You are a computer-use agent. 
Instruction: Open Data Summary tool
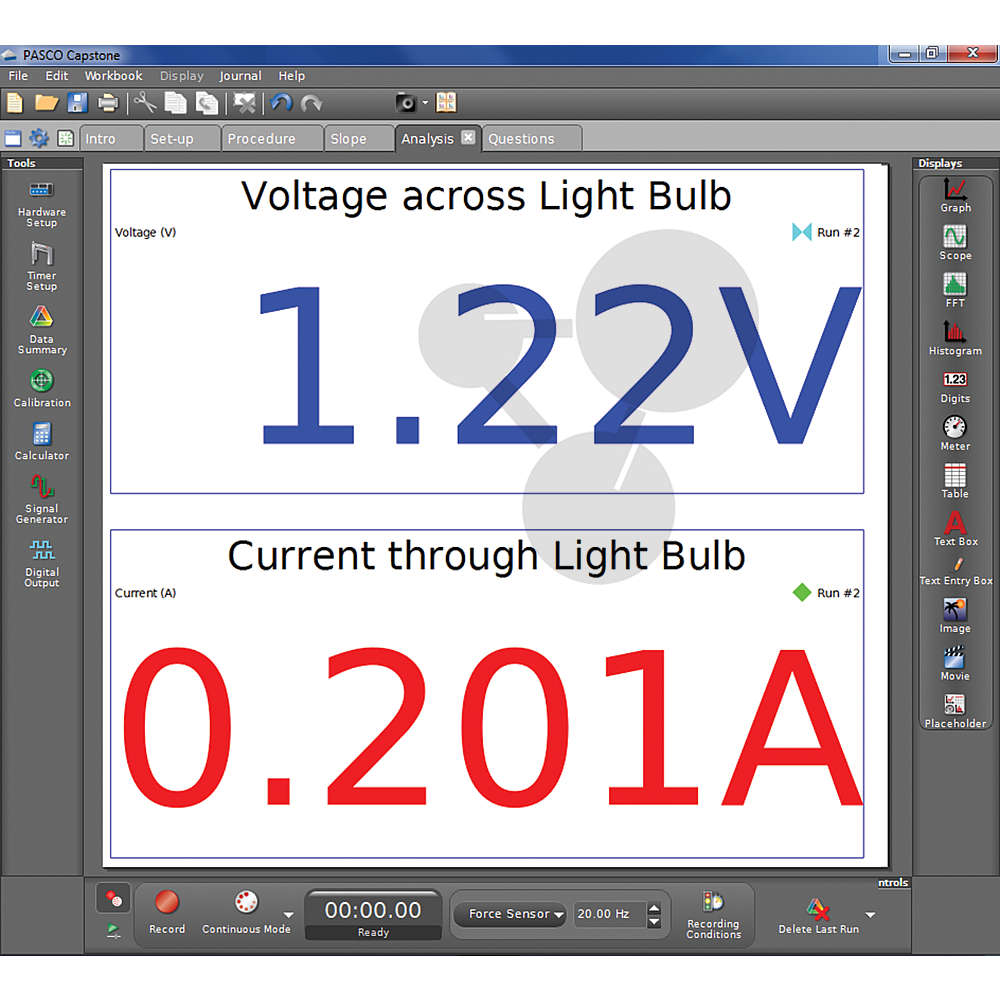[x=41, y=330]
